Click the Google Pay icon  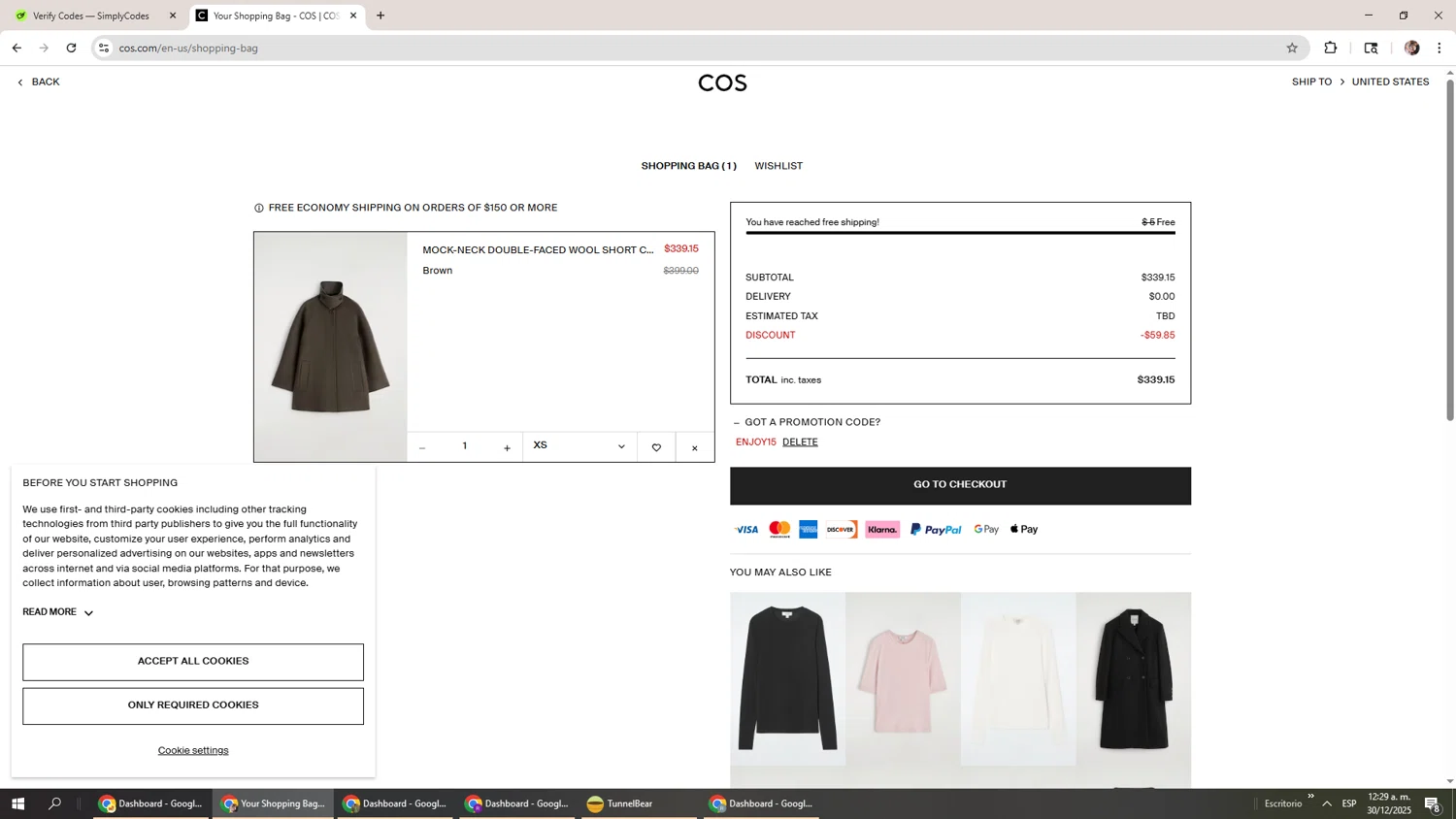[986, 530]
